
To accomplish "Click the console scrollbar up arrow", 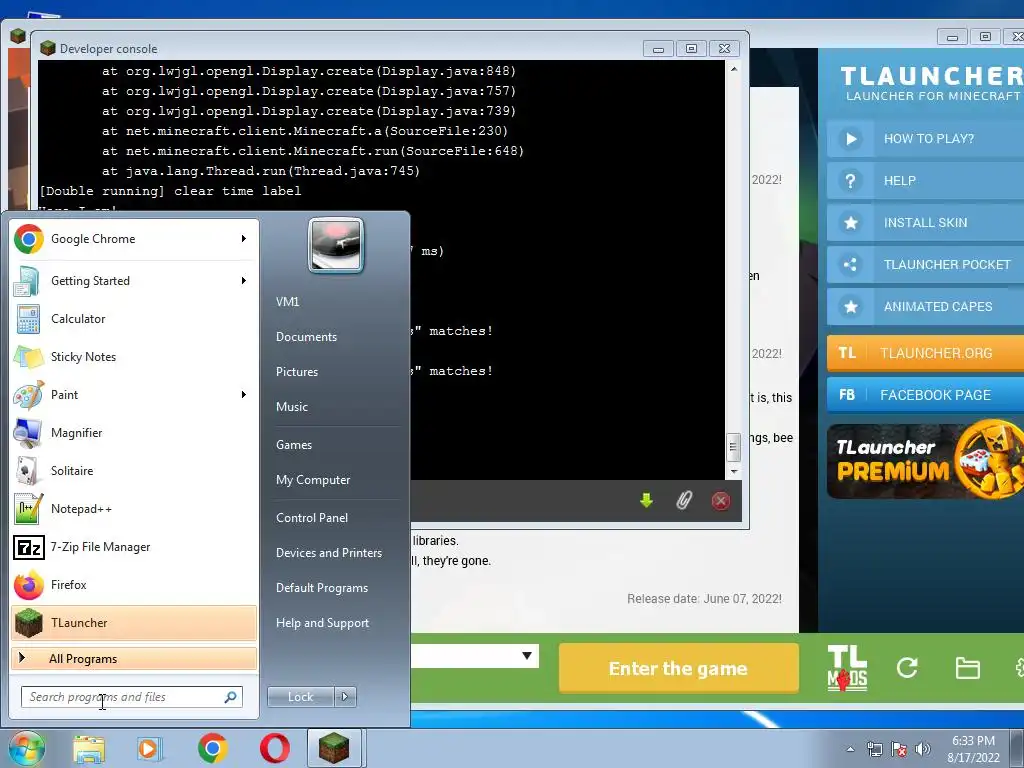I will [733, 69].
